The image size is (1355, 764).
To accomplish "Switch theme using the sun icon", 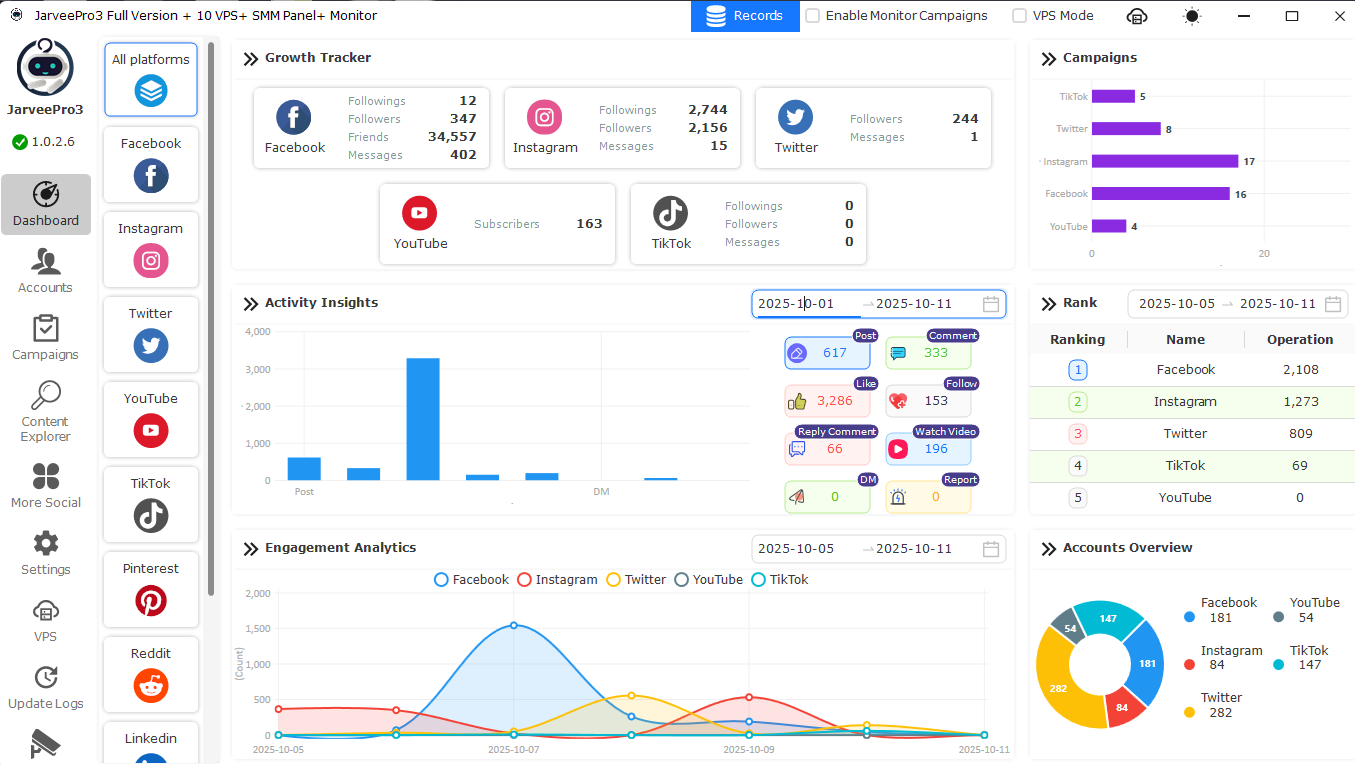I will pos(1191,16).
